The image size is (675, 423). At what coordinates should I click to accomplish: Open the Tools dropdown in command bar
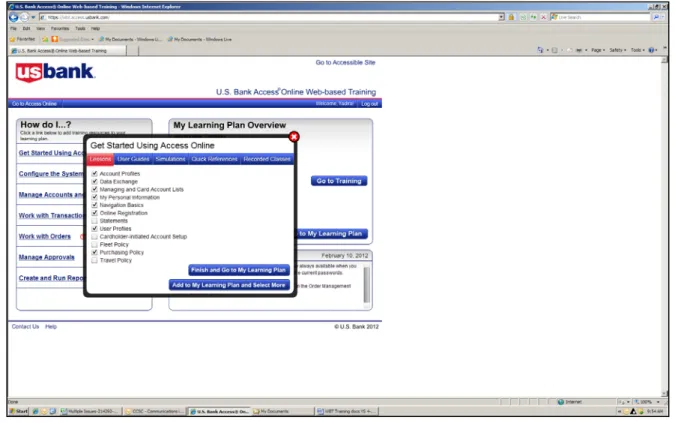pyautogui.click(x=638, y=50)
